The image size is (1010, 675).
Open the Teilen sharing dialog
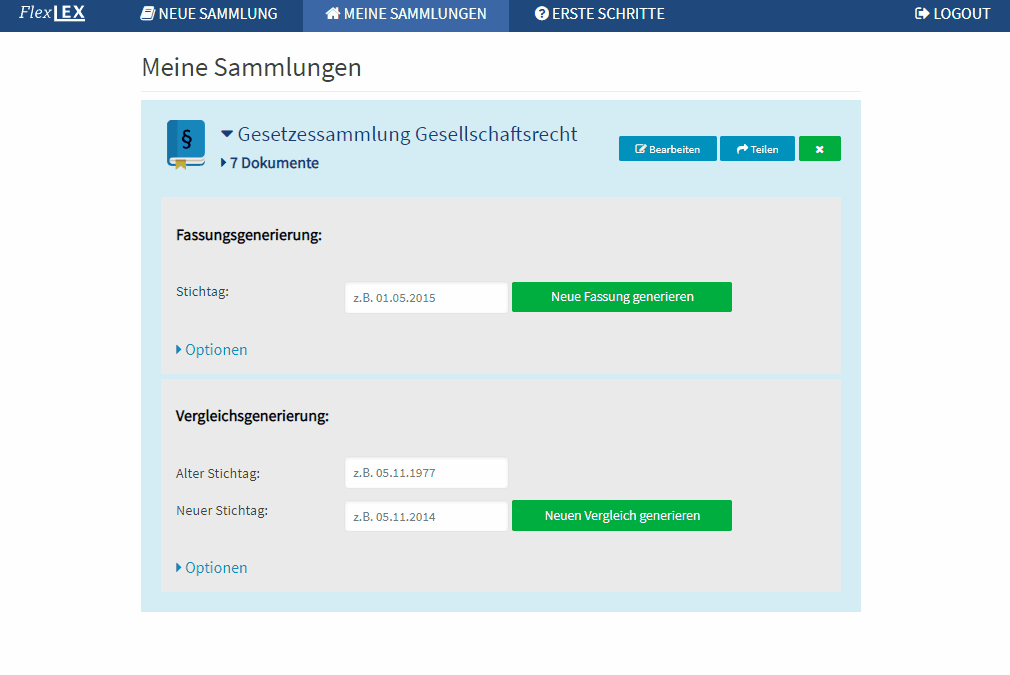click(x=756, y=148)
